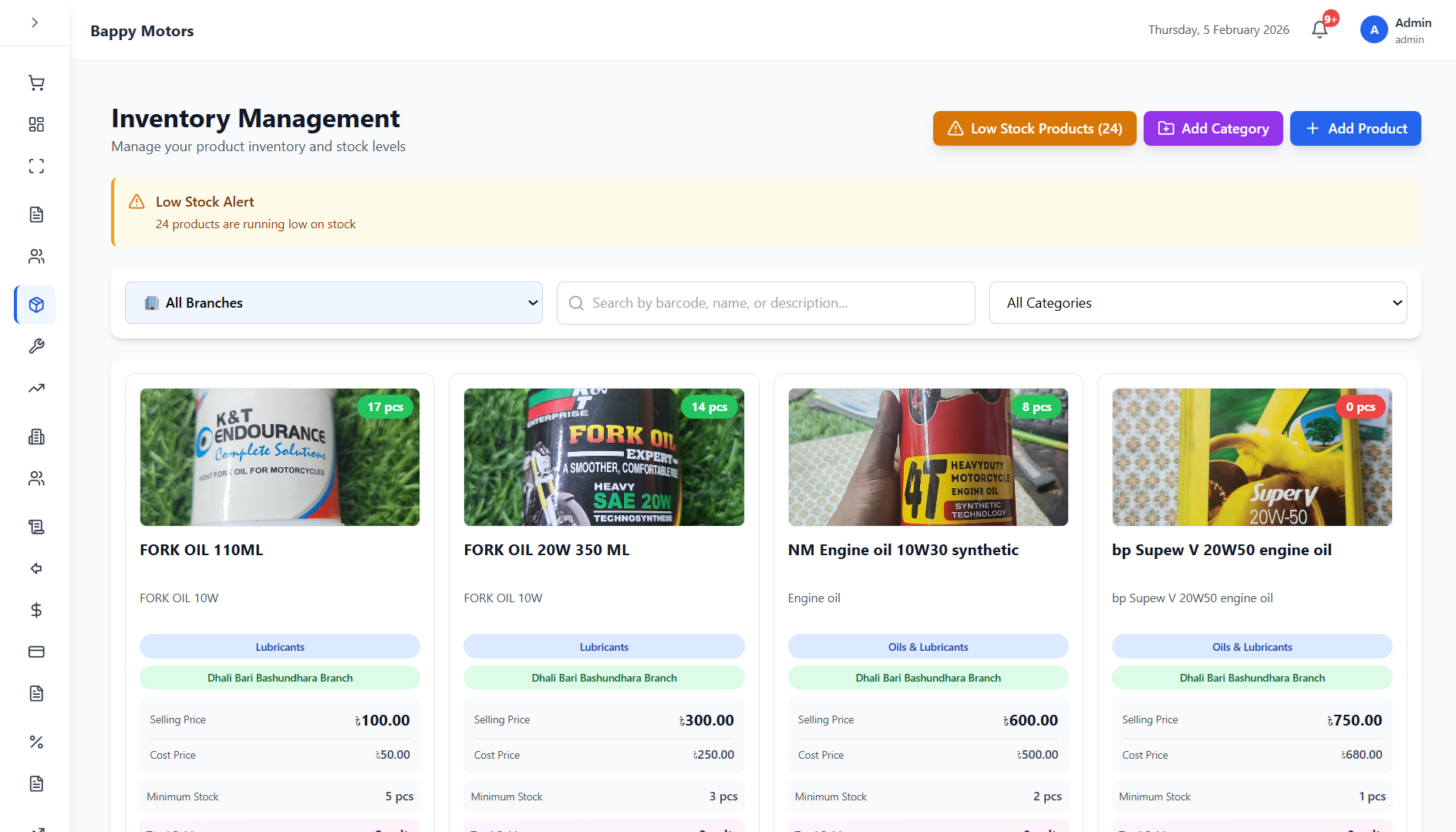1456x832 pixels.
Task: Click the selling price ৳300.00
Action: [706, 720]
